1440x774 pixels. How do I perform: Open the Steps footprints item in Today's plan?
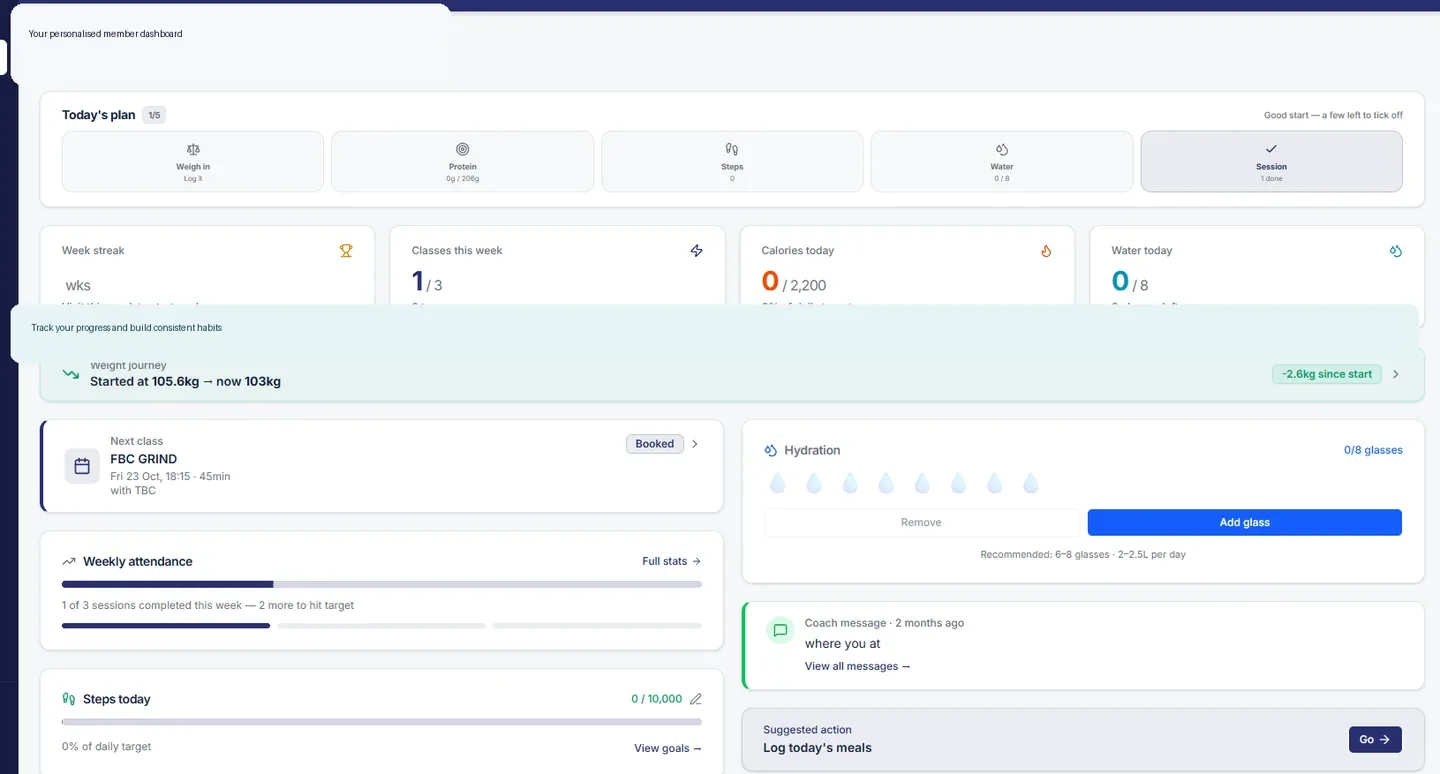pyautogui.click(x=732, y=161)
